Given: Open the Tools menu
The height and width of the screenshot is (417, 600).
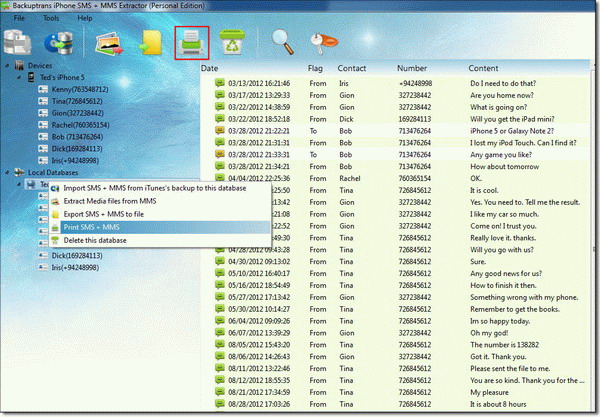Looking at the screenshot, I should pyautogui.click(x=51, y=18).
